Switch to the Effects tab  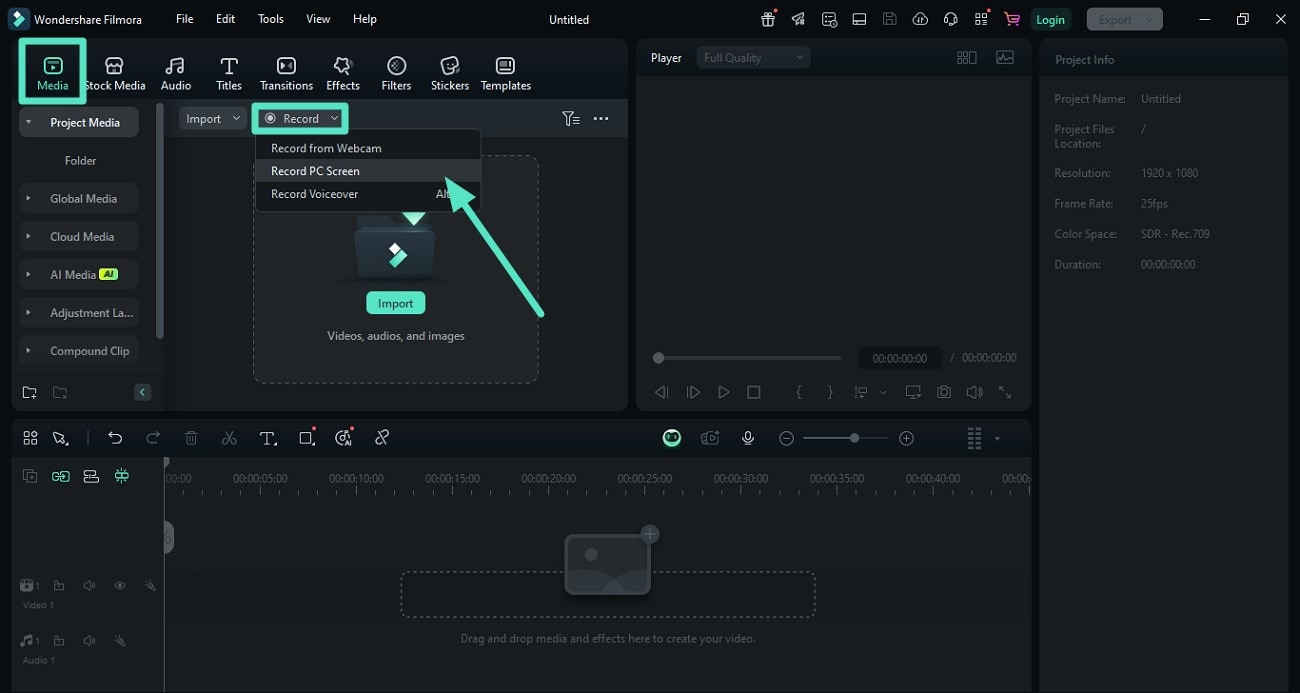[343, 73]
